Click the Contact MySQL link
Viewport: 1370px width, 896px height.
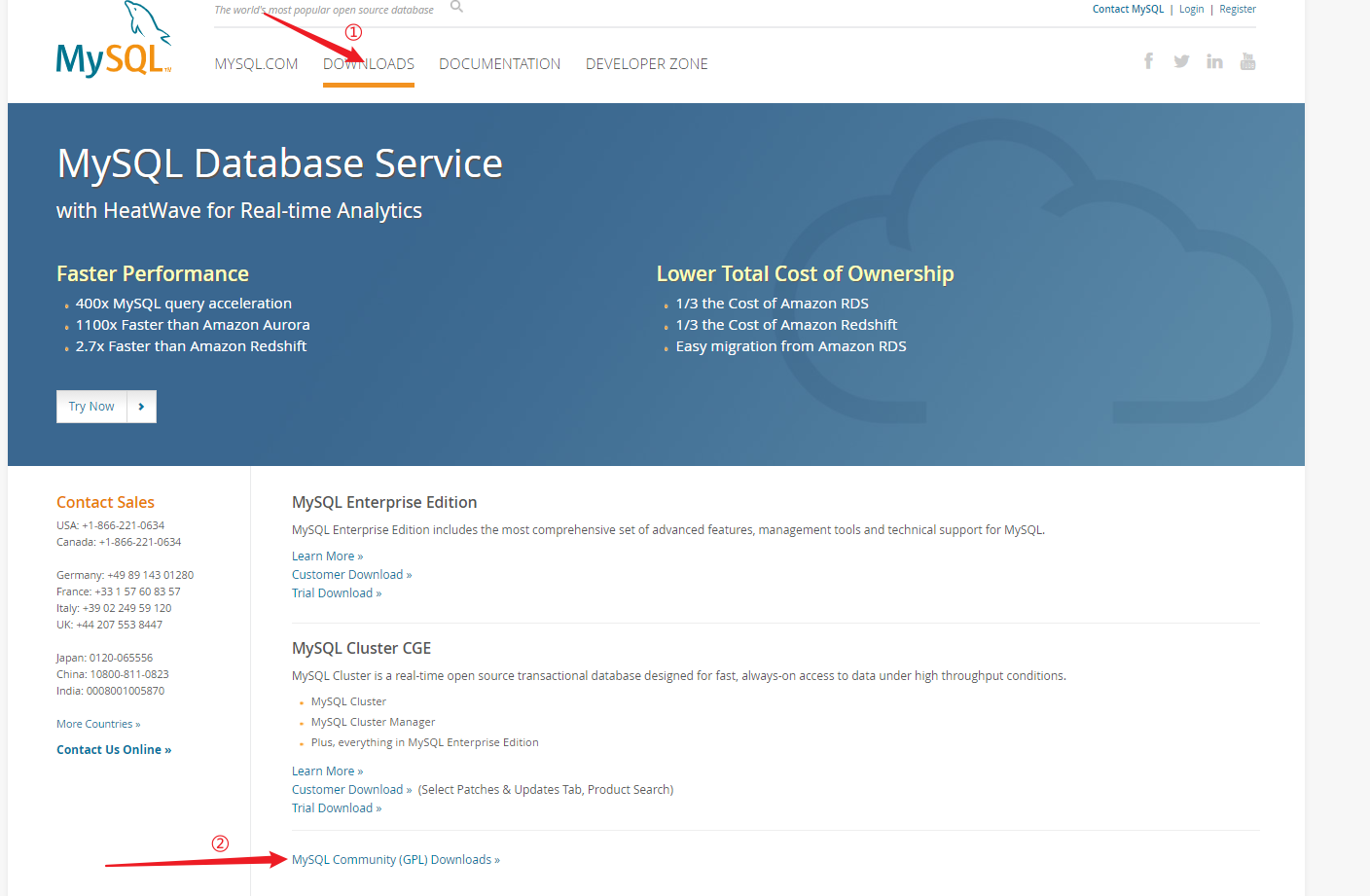coord(1128,9)
